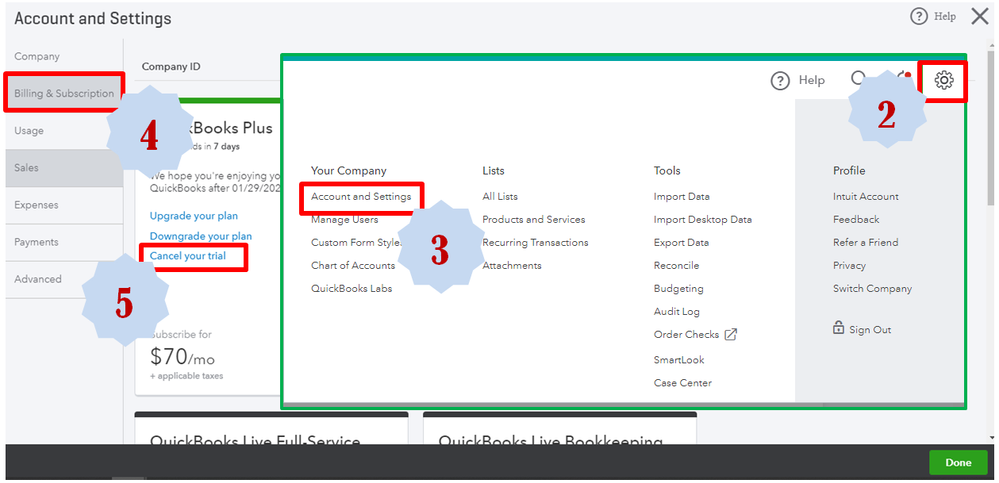999x483 pixels.
Task: Open Intuit Account profile
Action: (866, 197)
